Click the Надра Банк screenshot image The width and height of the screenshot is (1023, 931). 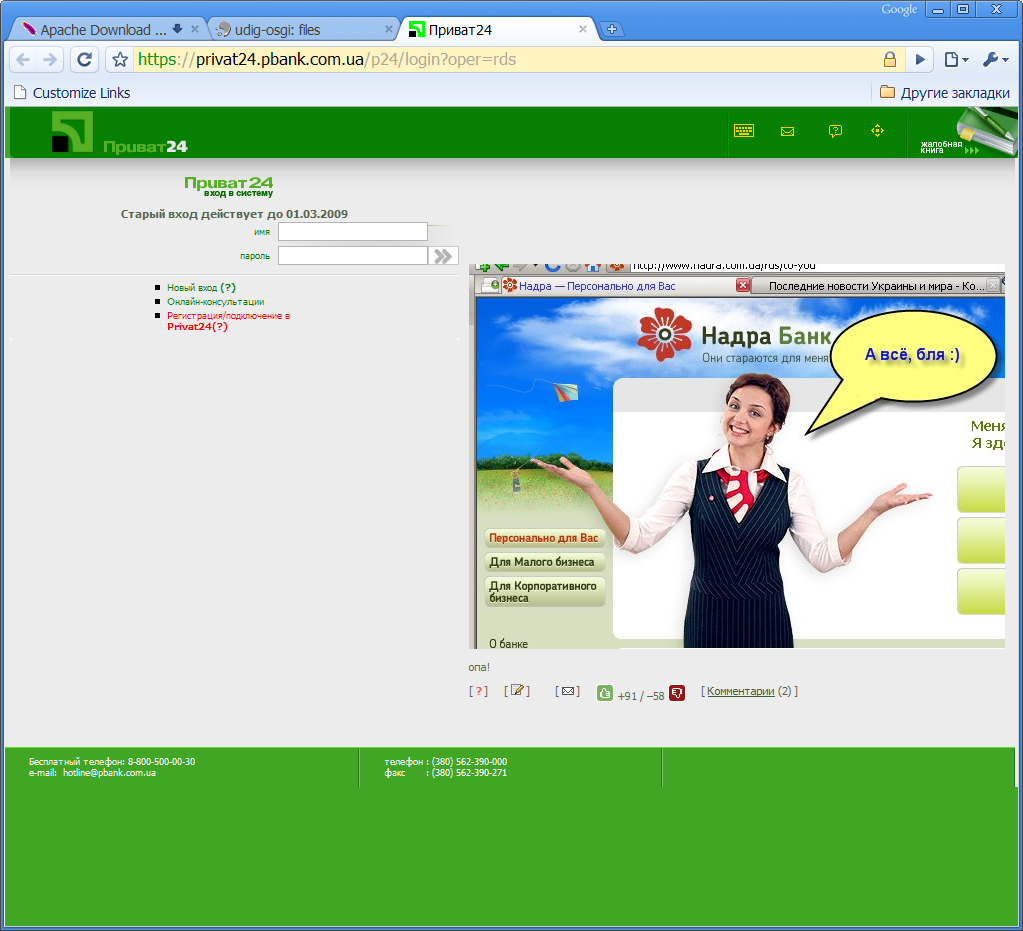737,456
